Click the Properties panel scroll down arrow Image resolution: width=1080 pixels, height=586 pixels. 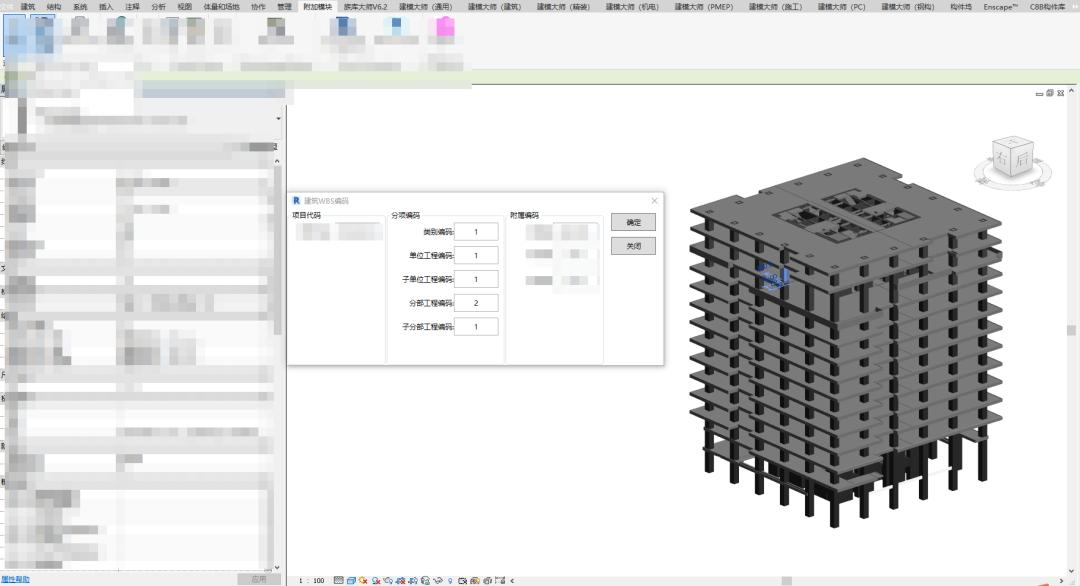[277, 568]
